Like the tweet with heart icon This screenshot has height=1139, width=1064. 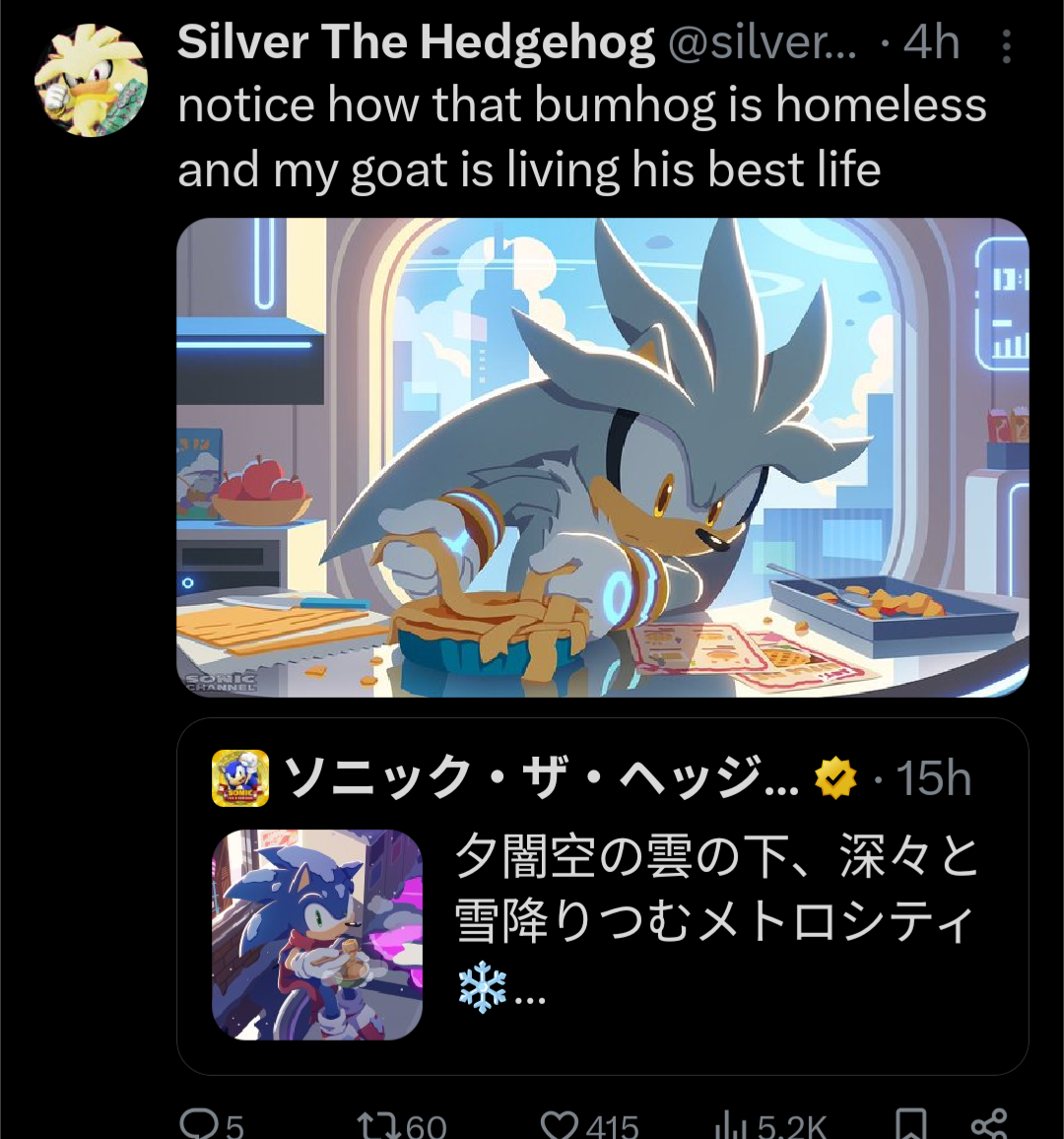(x=560, y=1124)
